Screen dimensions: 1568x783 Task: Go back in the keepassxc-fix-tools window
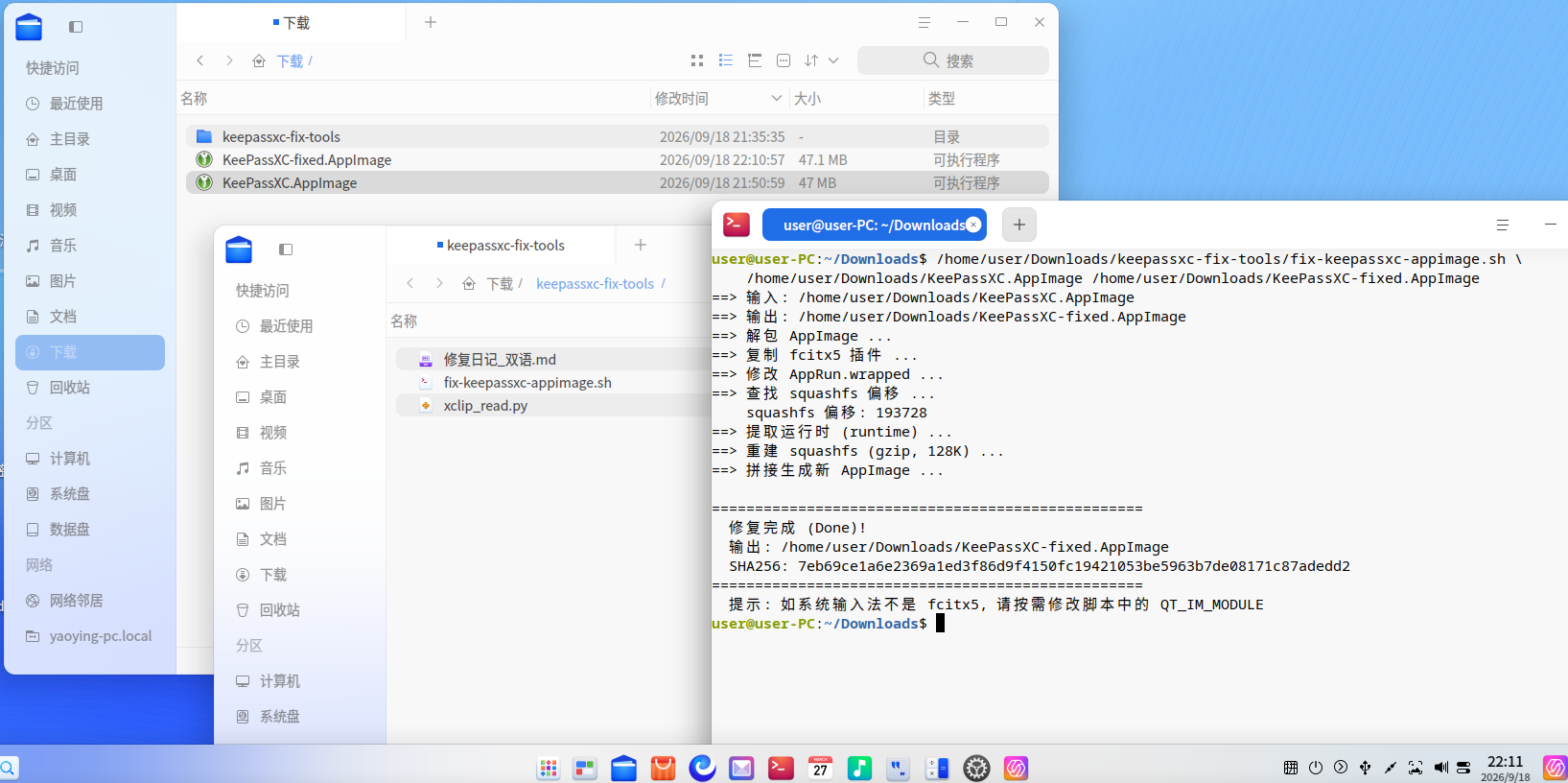click(410, 283)
